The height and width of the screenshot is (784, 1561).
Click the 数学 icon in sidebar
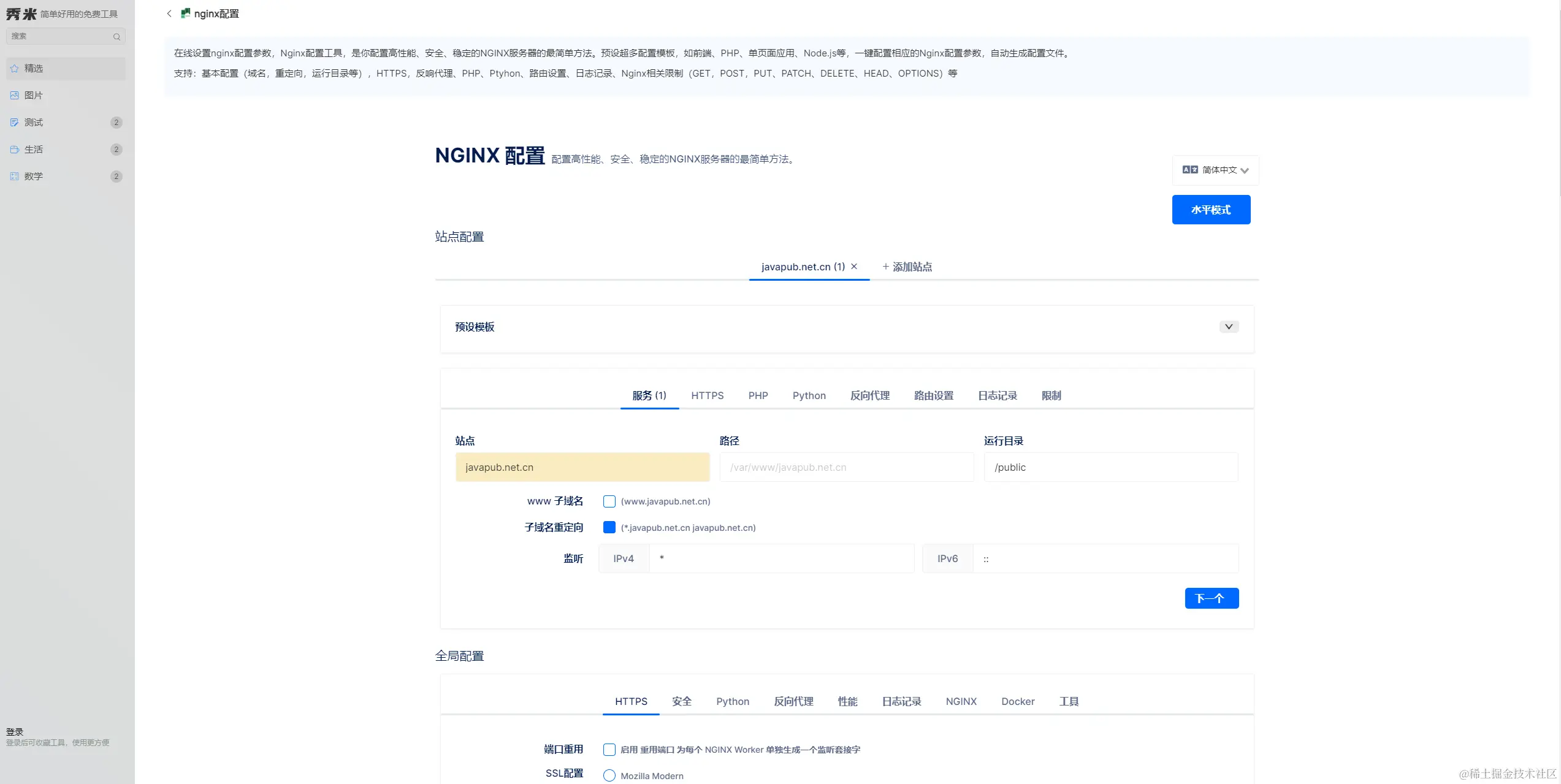point(15,177)
